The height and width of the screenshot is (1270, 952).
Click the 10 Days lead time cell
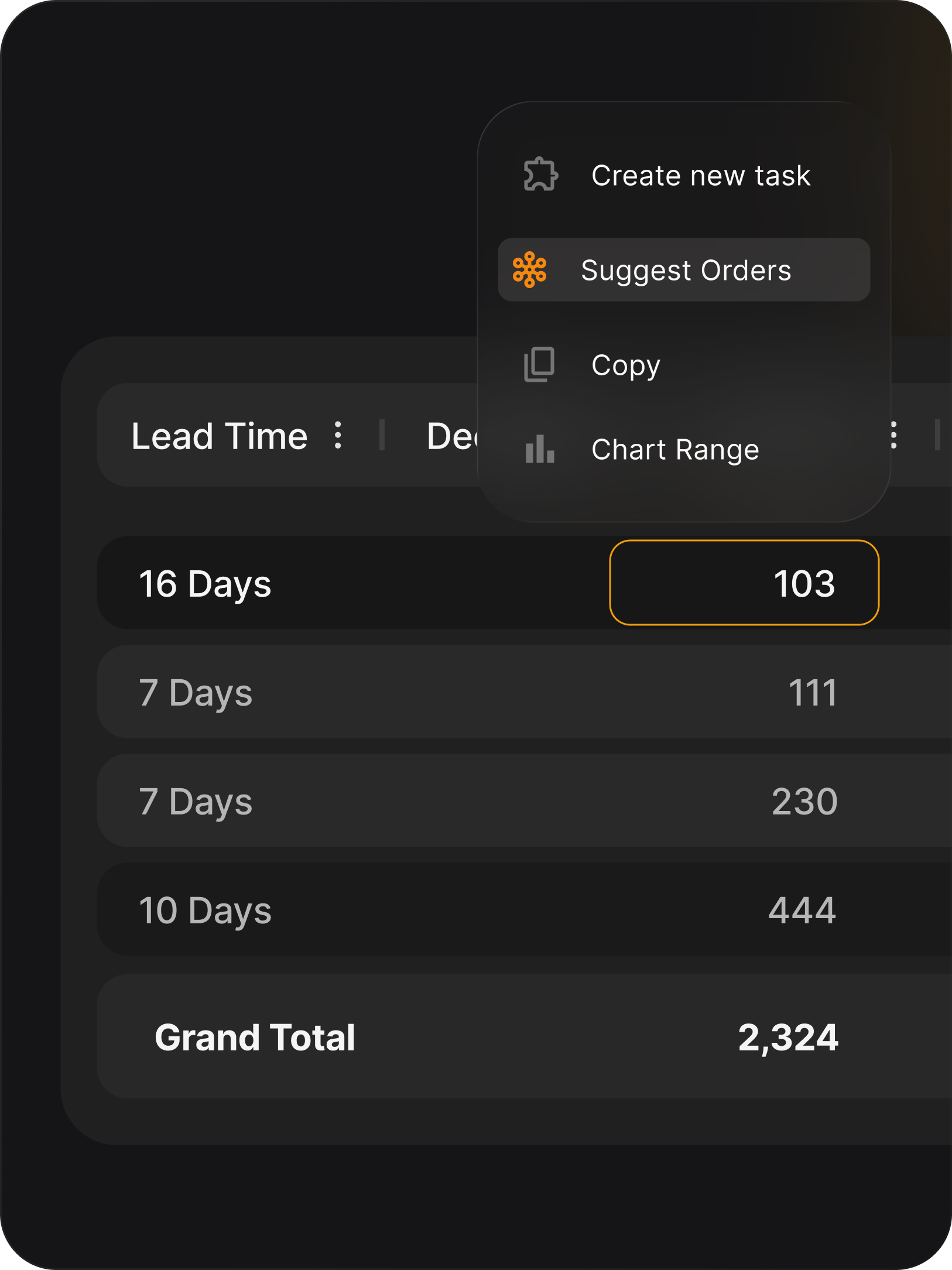pyautogui.click(x=205, y=910)
